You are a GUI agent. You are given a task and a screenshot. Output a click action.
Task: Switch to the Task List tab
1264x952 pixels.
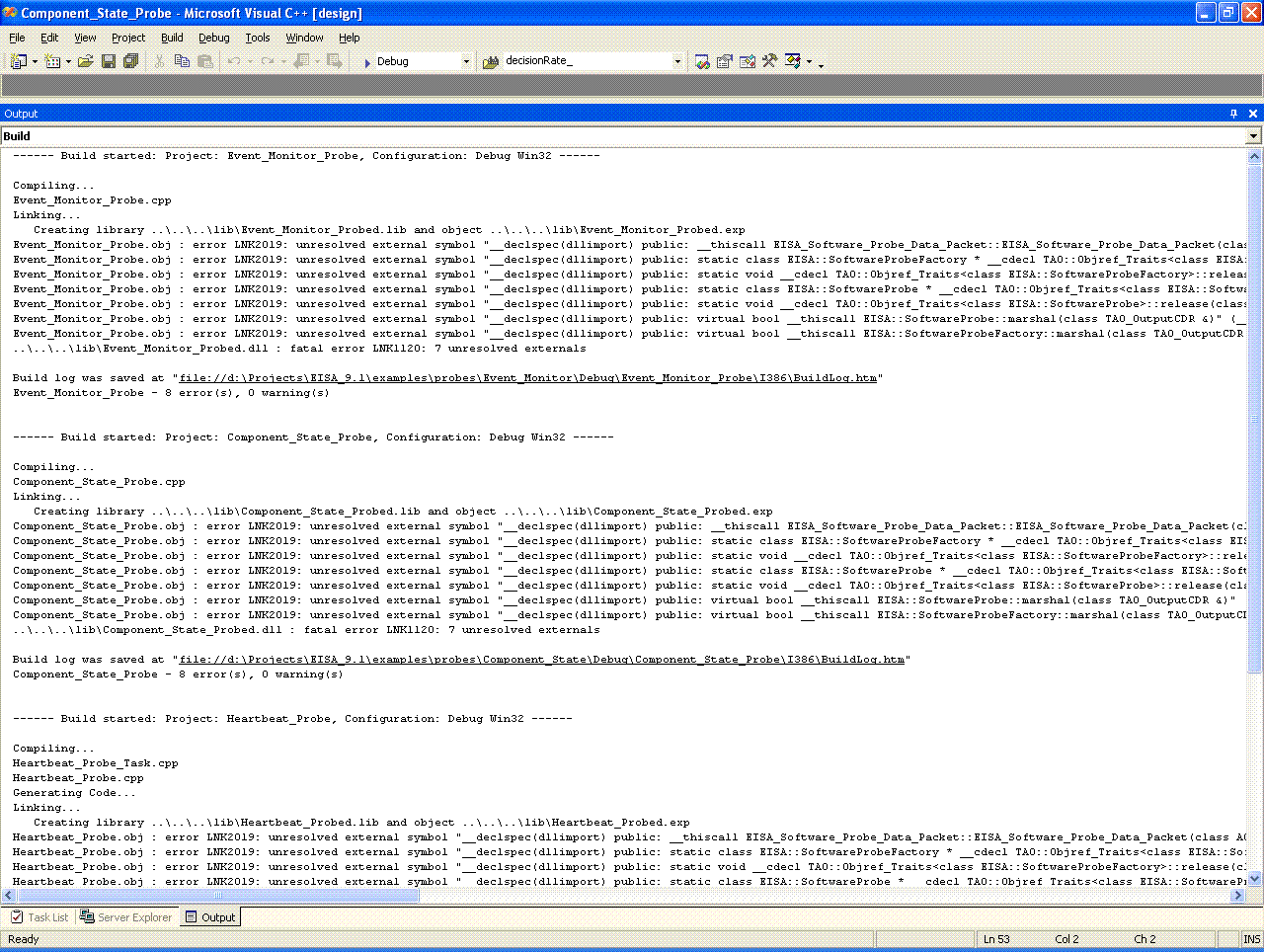tap(39, 917)
